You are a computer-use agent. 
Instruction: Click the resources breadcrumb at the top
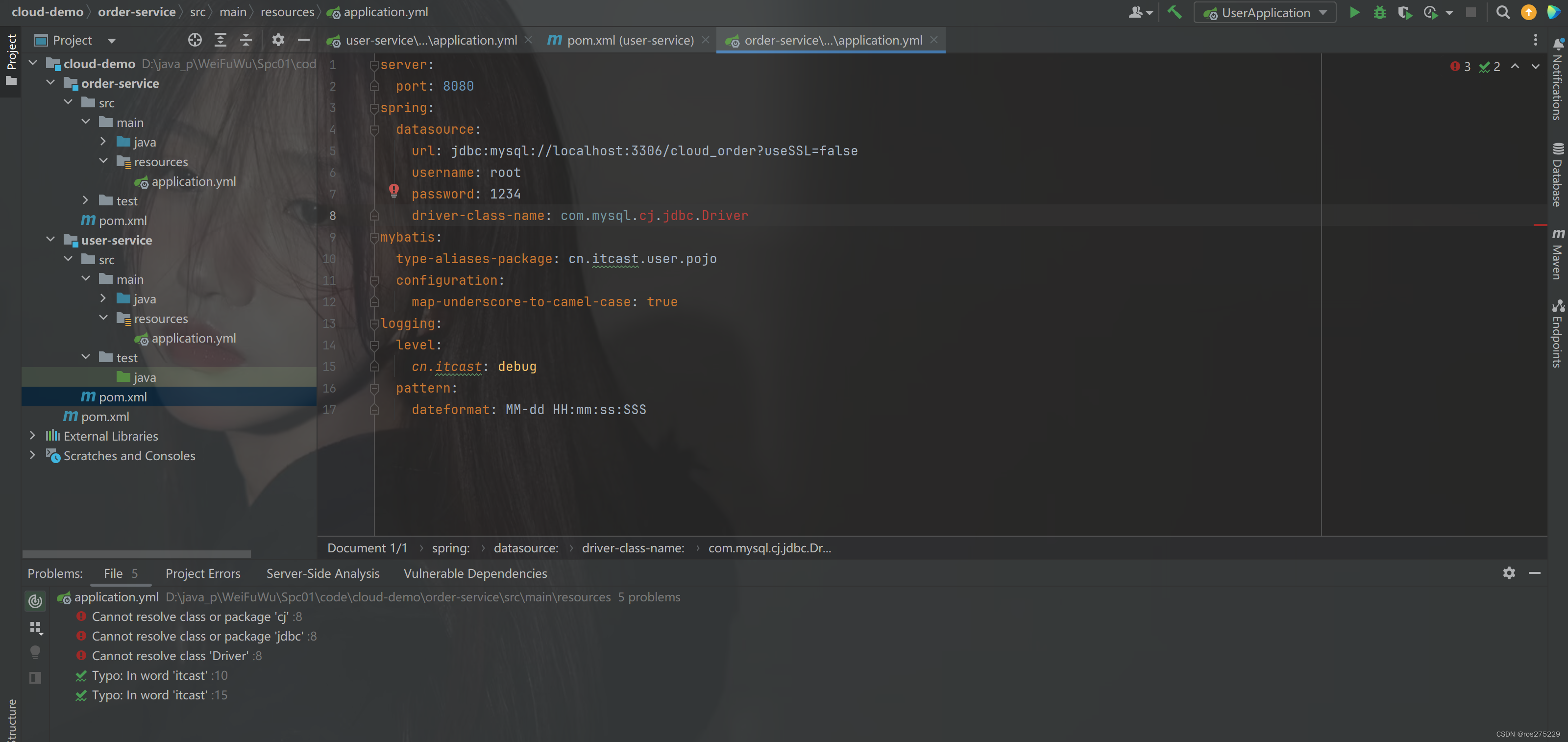[287, 12]
